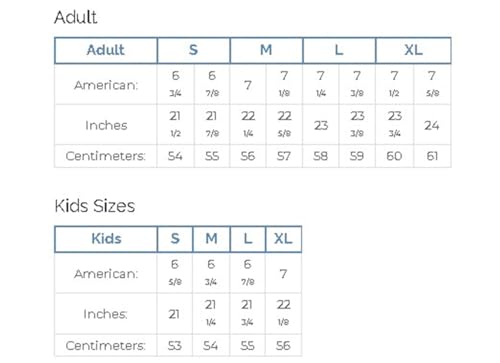Image resolution: width=500 pixels, height=363 pixels.
Task: Select the XL column header in Kids table
Action: pos(284,239)
